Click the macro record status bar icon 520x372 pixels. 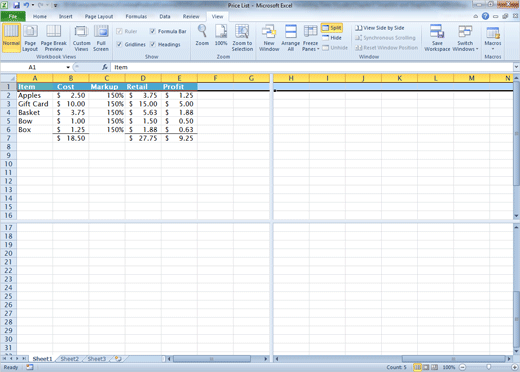[x=30, y=367]
